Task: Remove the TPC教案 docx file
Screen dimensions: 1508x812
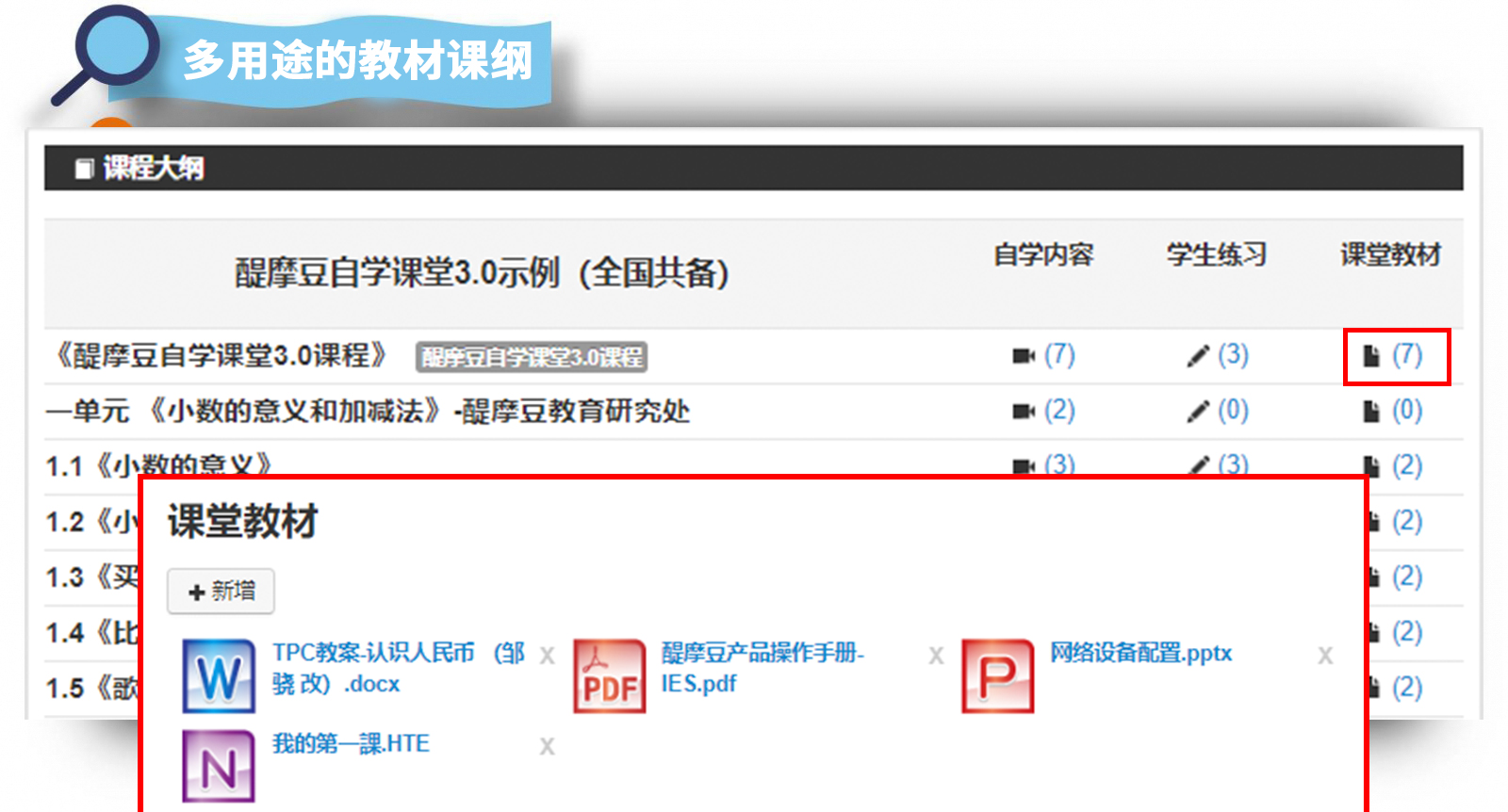Action: pos(547,656)
